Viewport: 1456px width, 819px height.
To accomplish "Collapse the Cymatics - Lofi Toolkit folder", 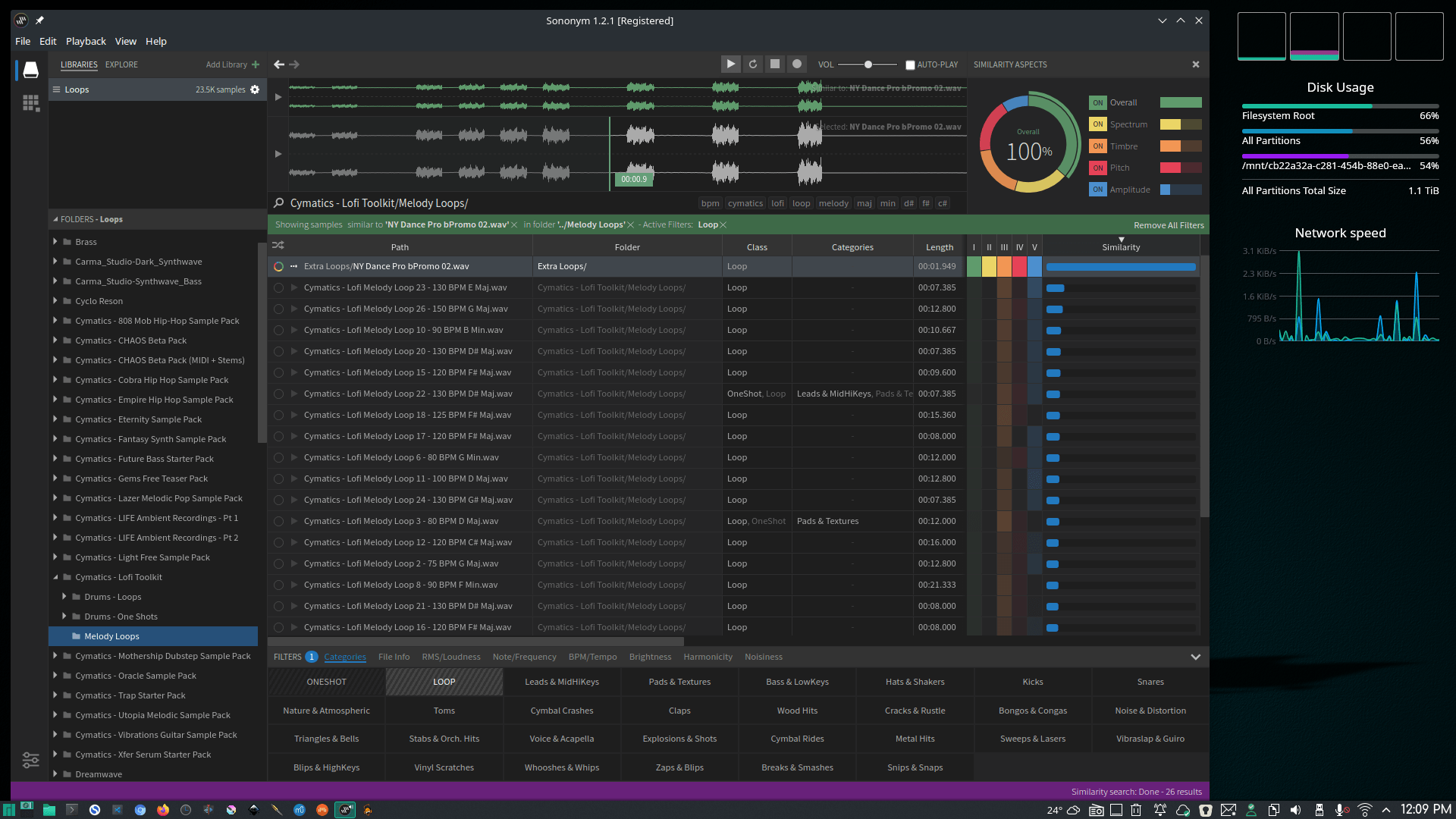I will [x=55, y=577].
